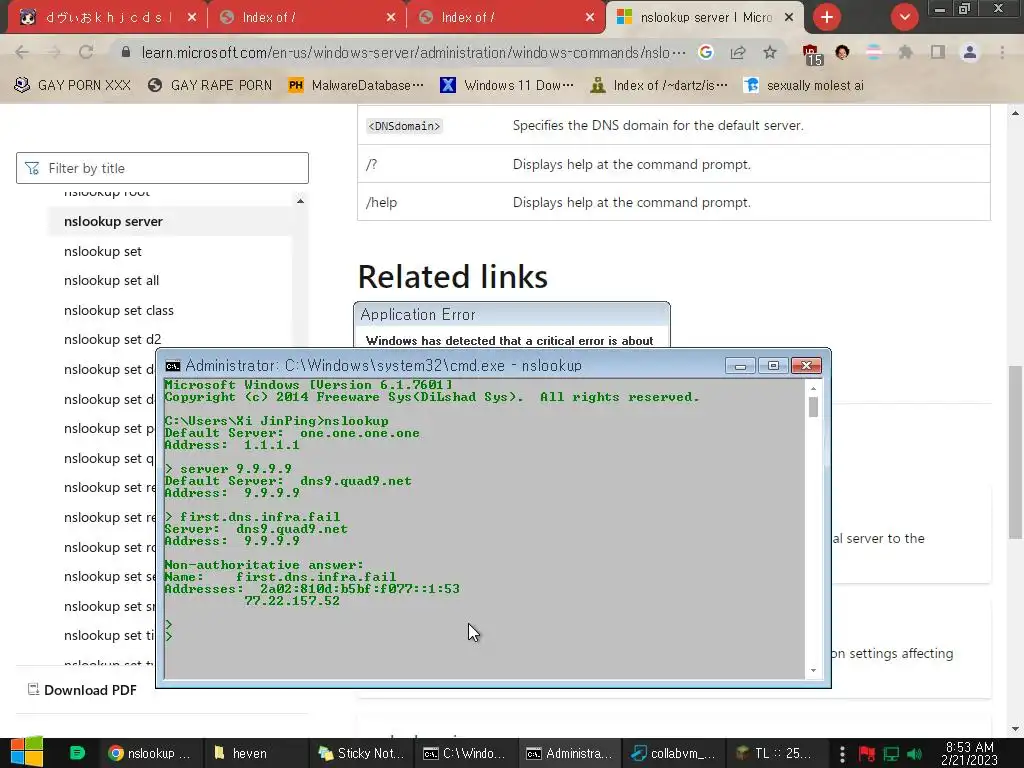Open the three-dot Chrome menu

[1002, 52]
